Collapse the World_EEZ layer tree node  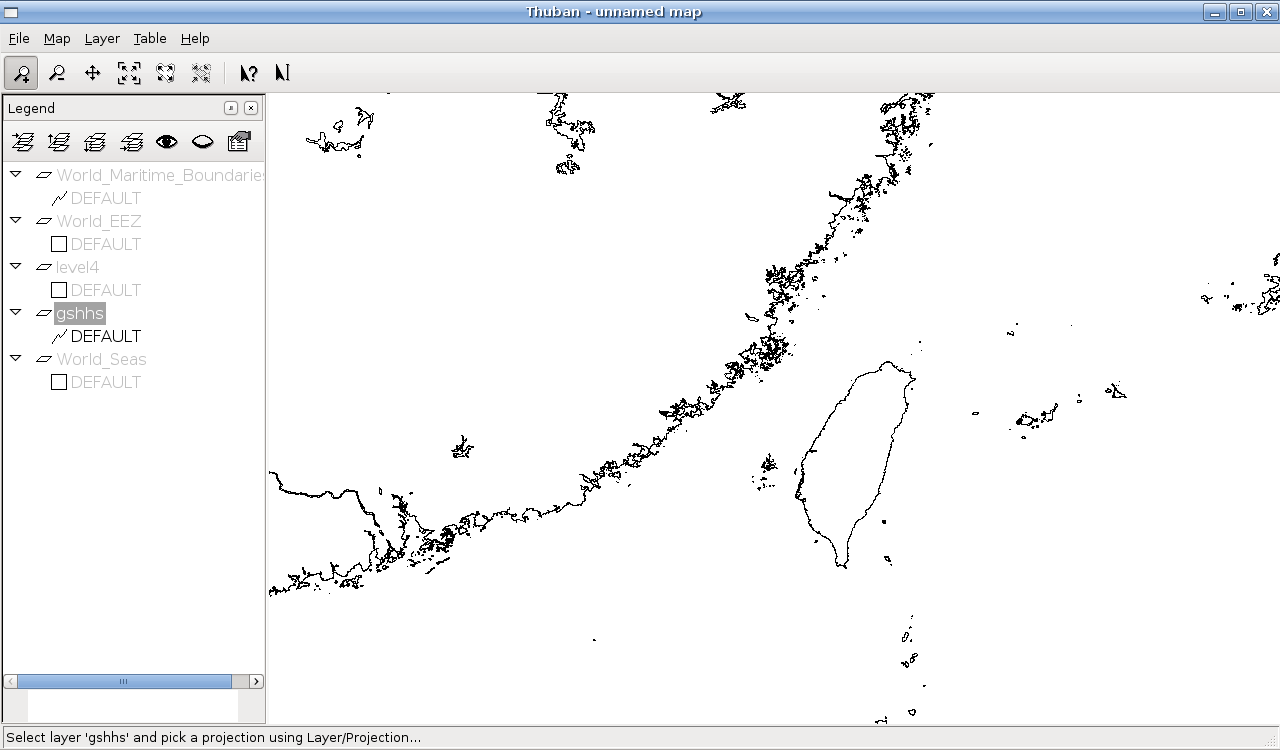click(x=15, y=220)
